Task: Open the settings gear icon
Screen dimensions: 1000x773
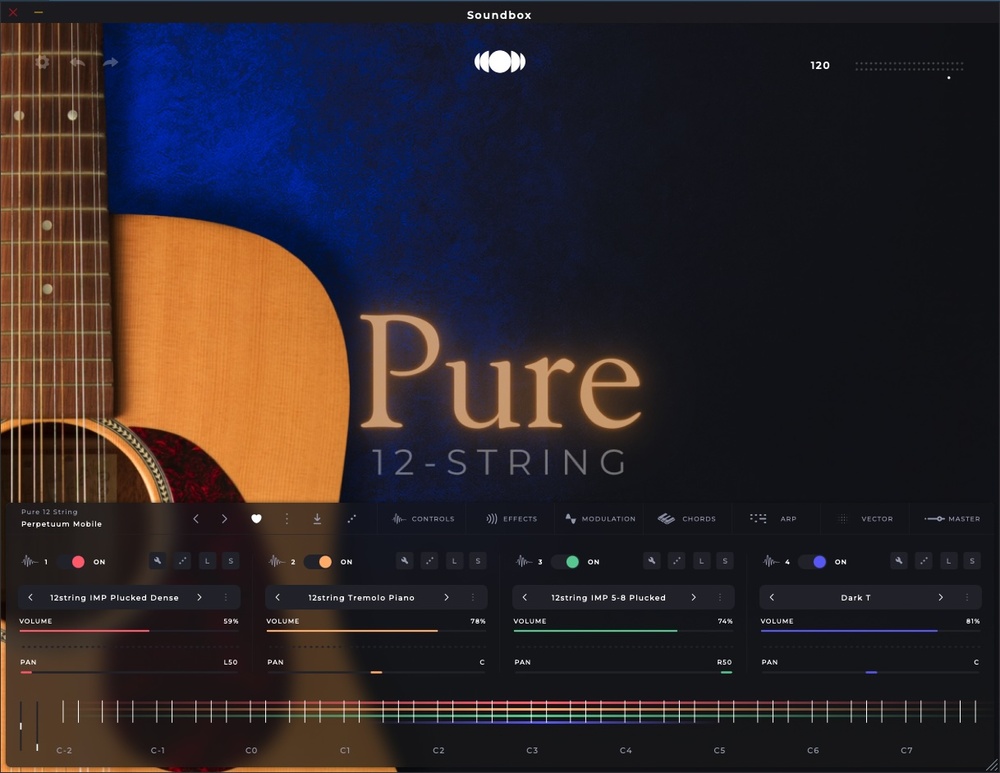Action: tap(42, 62)
